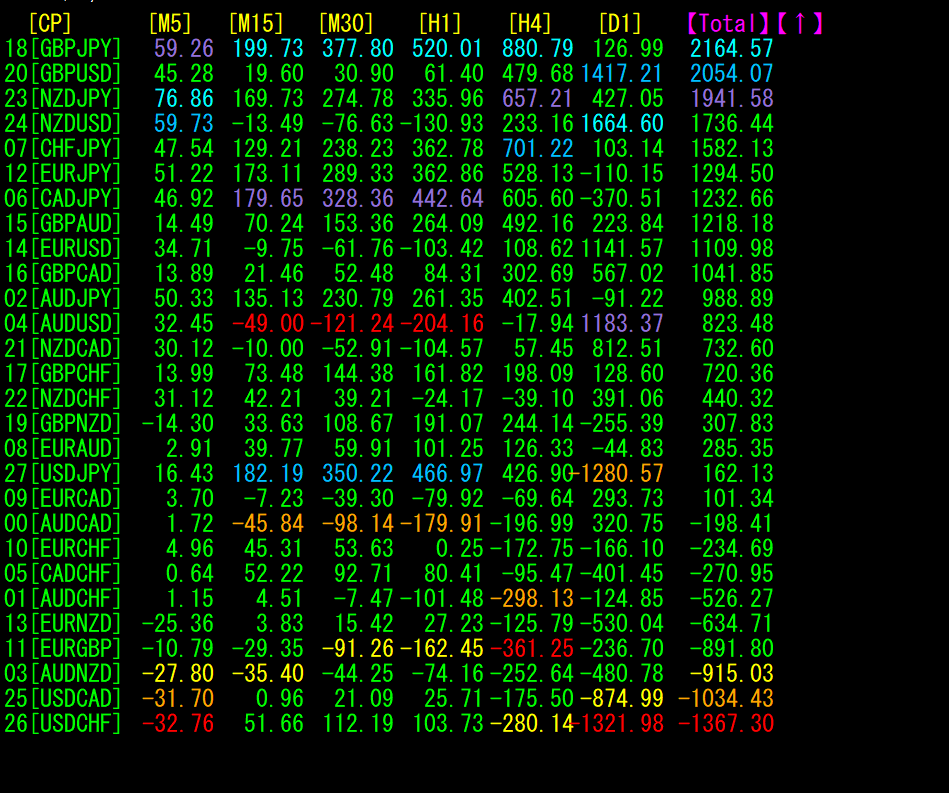
Task: Select the 03[AUDNZD] row label
Action: coord(63,673)
